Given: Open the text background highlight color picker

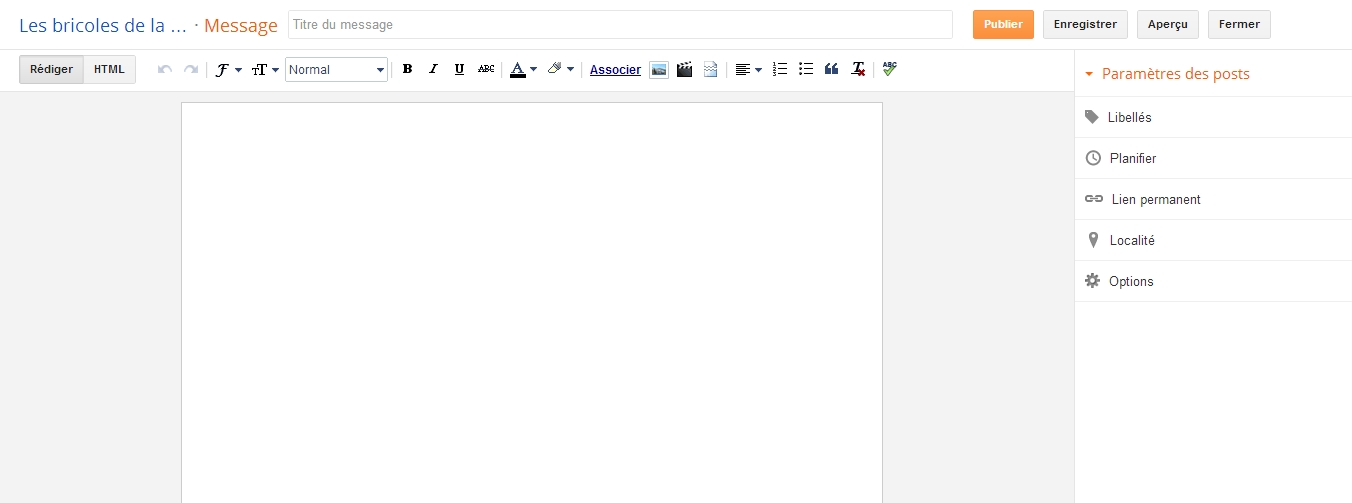Looking at the screenshot, I should pyautogui.click(x=561, y=69).
